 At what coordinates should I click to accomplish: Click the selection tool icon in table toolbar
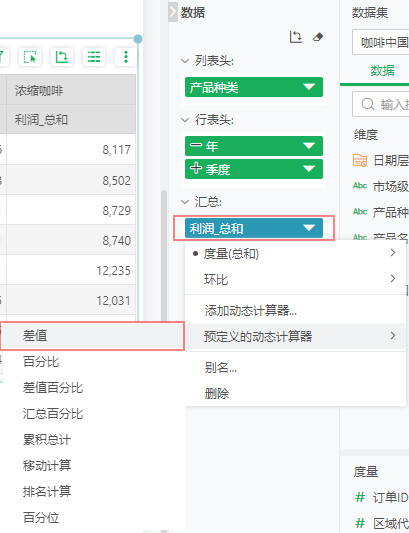tap(30, 57)
